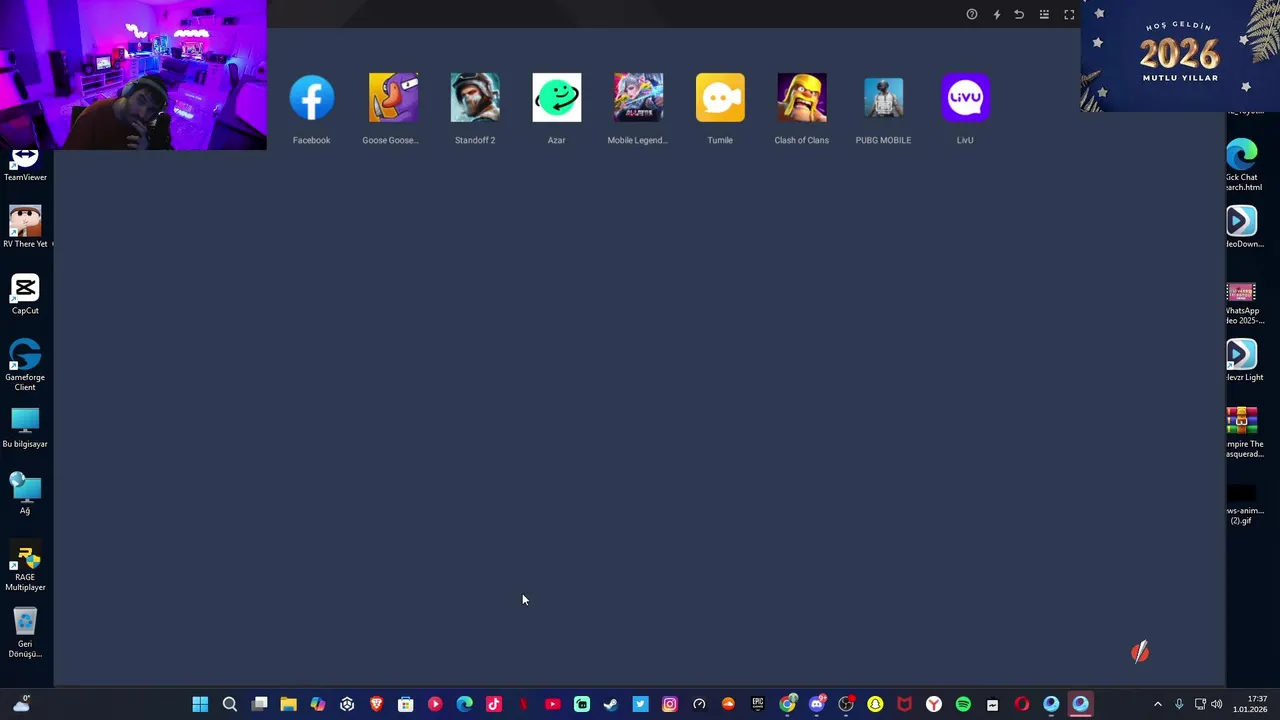Image resolution: width=1280 pixels, height=720 pixels.
Task: Open YouTube from the taskbar
Action: coord(552,704)
